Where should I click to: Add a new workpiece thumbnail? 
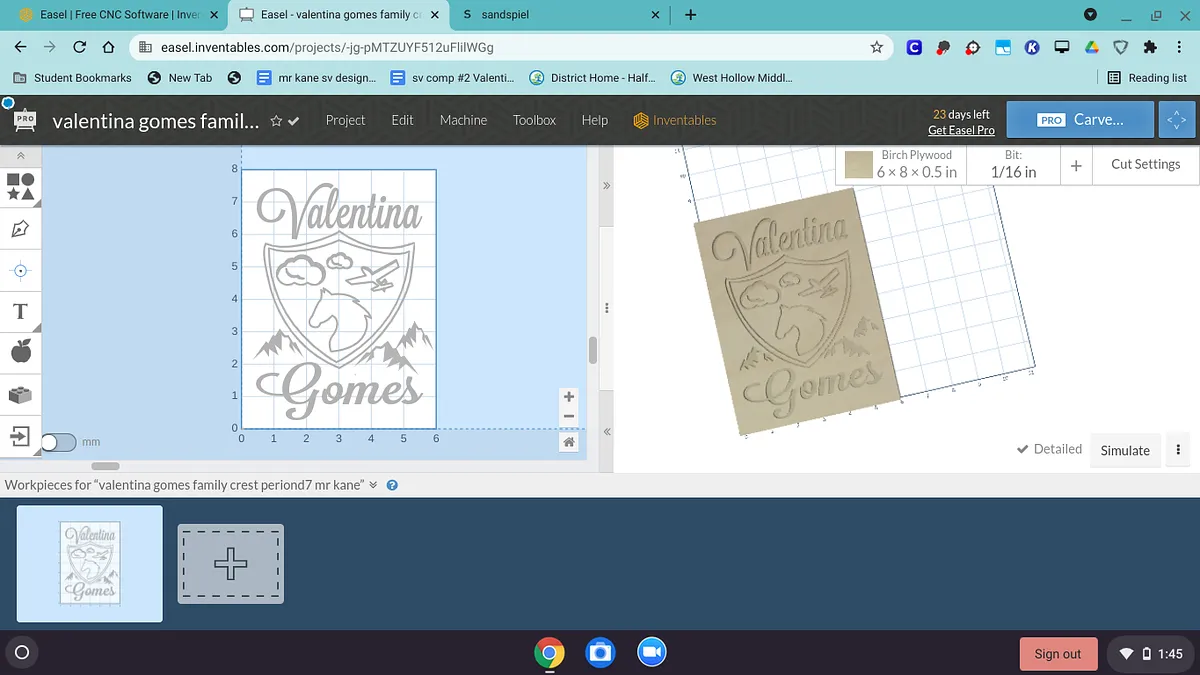[x=231, y=564]
